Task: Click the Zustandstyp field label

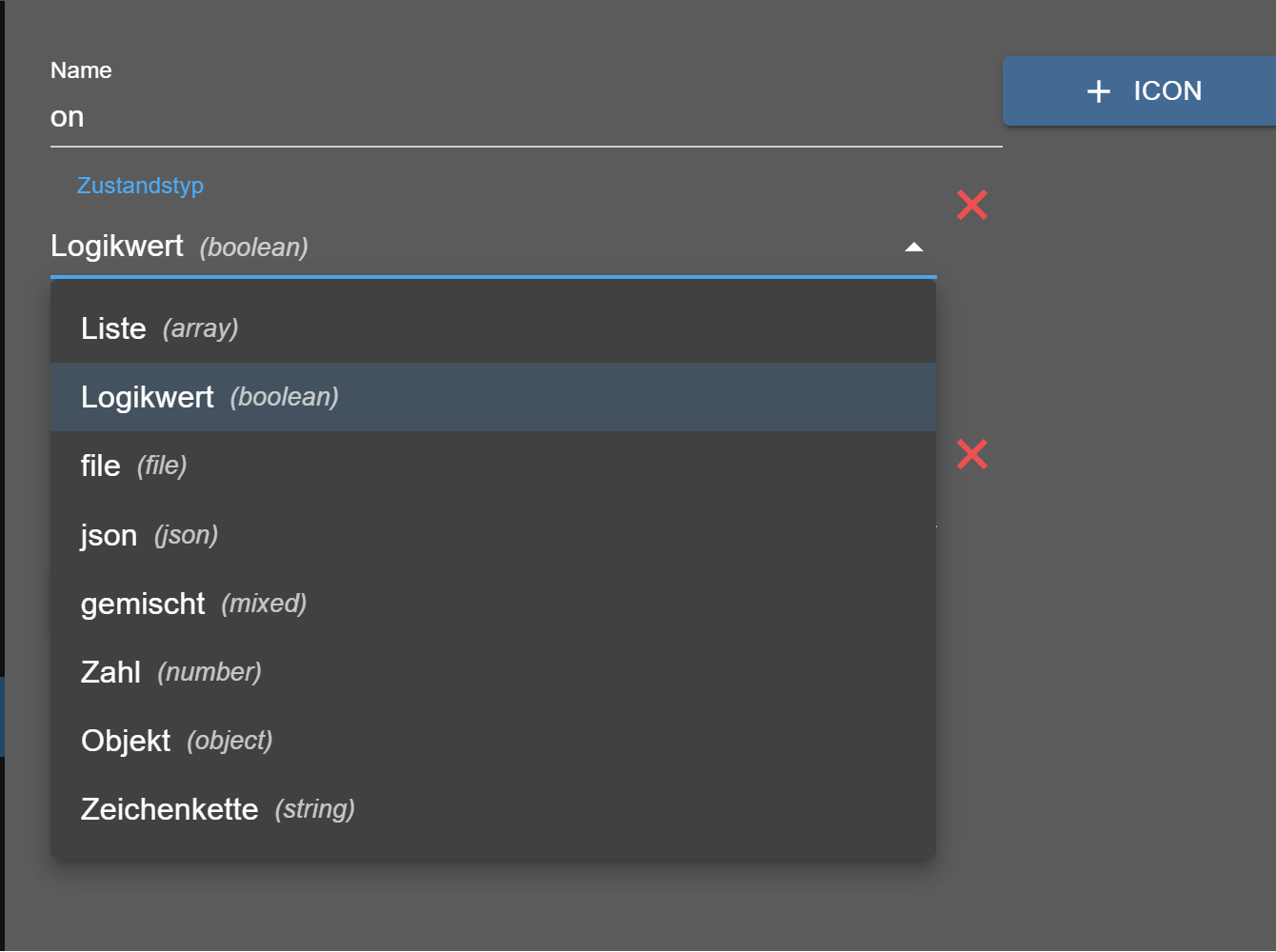Action: pyautogui.click(x=140, y=186)
